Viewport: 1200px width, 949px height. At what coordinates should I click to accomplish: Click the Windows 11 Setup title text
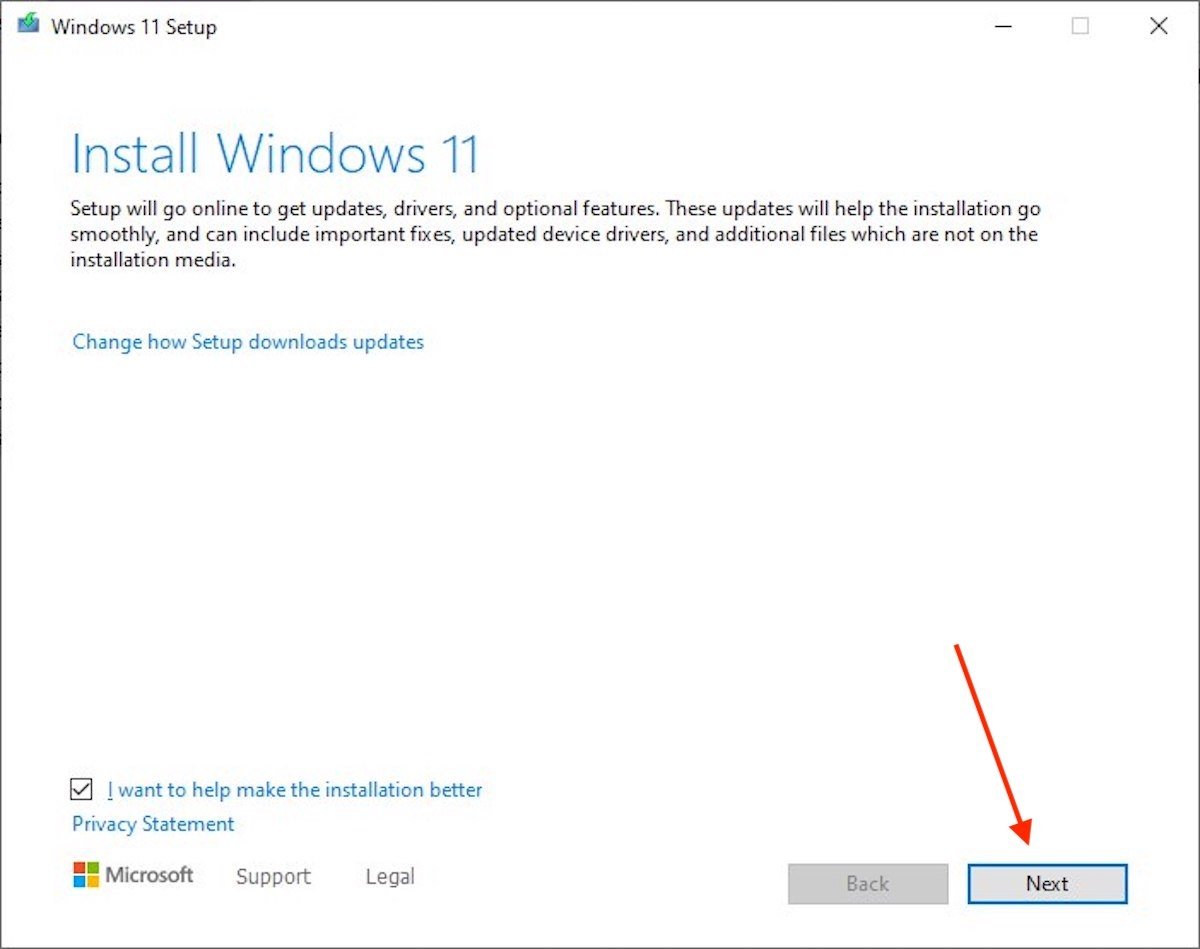tap(134, 27)
